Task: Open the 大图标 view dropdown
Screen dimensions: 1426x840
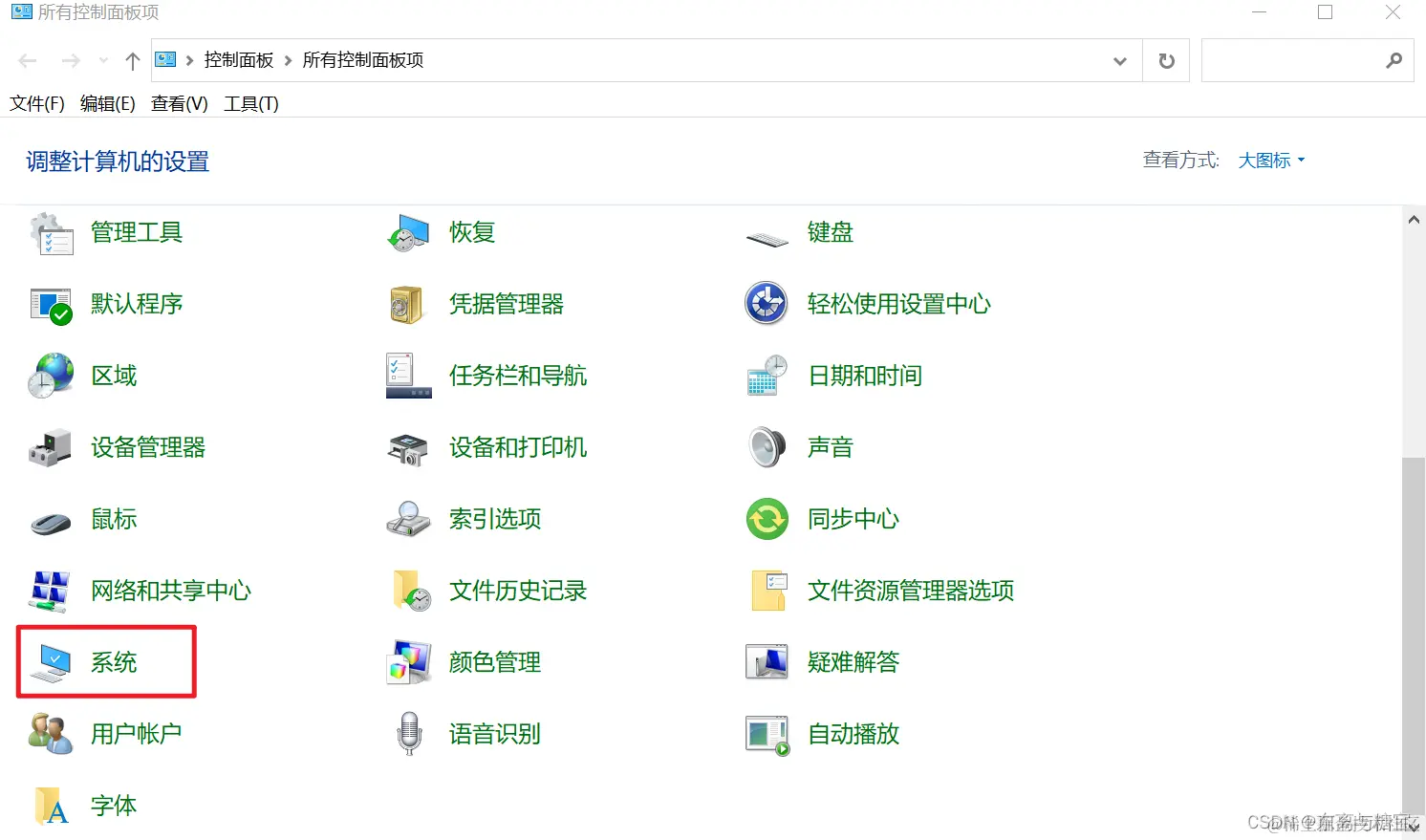Action: click(1271, 160)
